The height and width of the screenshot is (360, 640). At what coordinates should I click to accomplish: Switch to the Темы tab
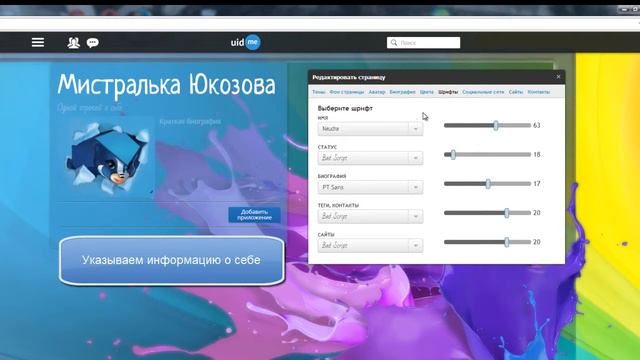pos(319,92)
